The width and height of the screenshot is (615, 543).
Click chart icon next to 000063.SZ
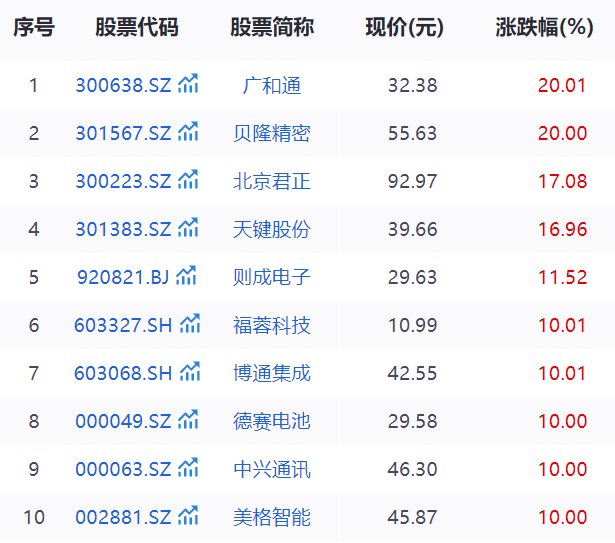point(188,468)
